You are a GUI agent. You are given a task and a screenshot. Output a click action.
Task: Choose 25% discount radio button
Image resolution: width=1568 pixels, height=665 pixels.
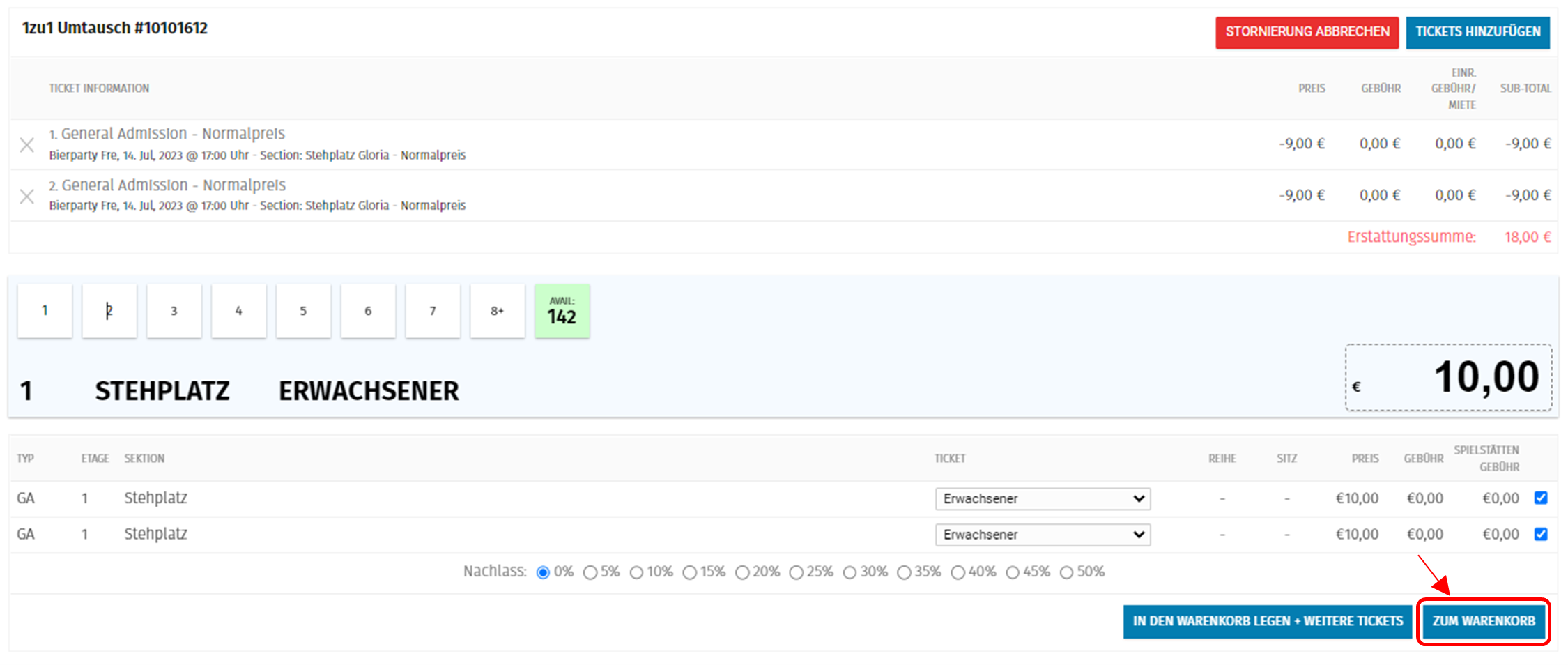pyautogui.click(x=796, y=572)
